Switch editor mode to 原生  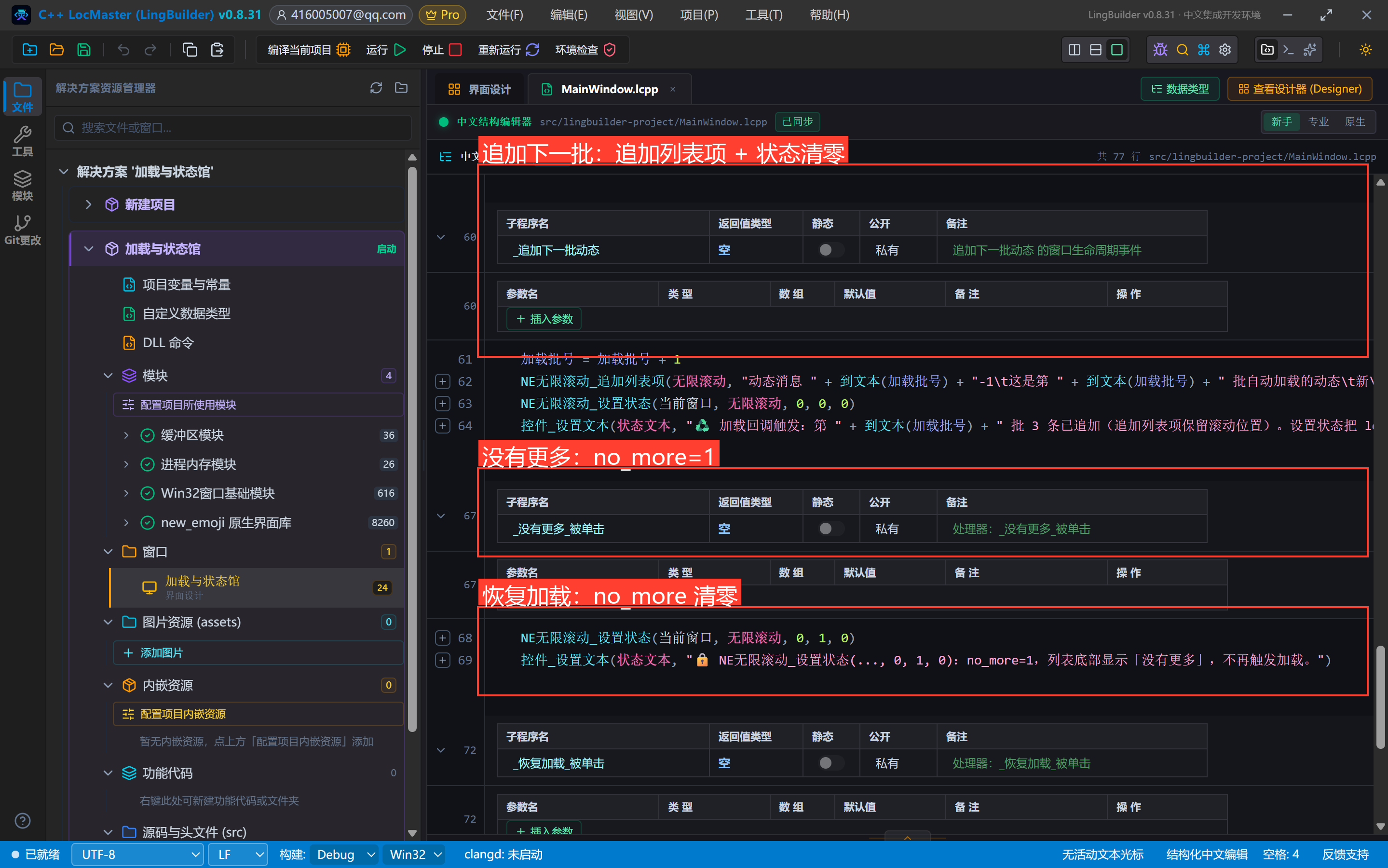tap(1355, 122)
